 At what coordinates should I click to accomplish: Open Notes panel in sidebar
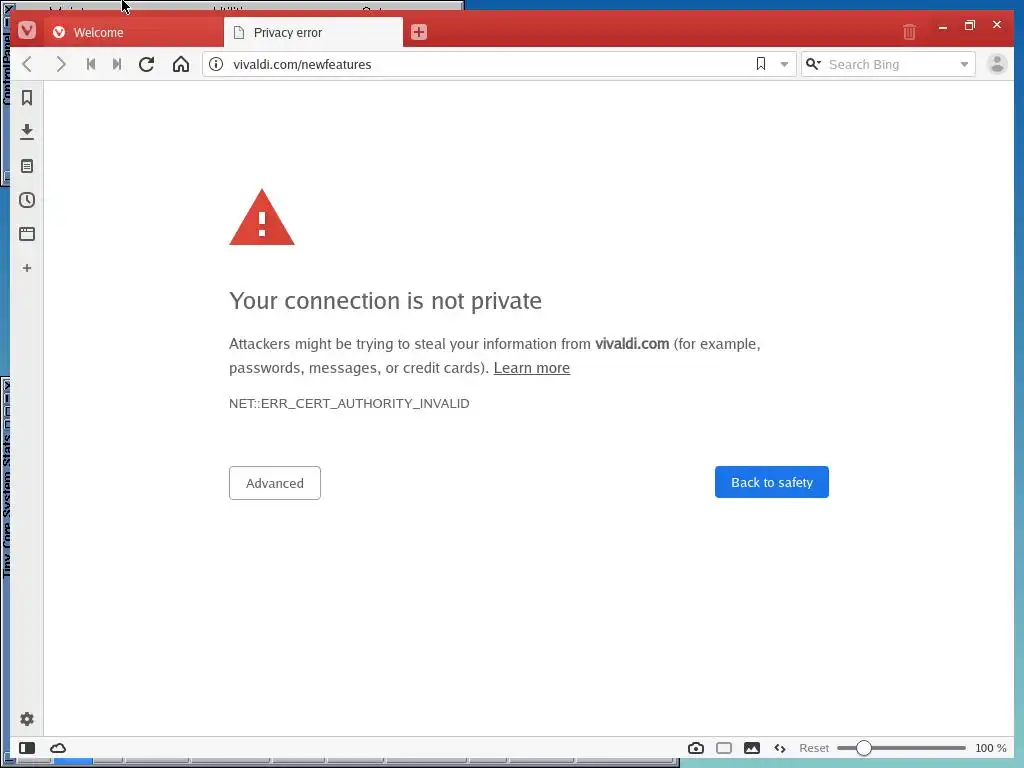click(x=27, y=166)
